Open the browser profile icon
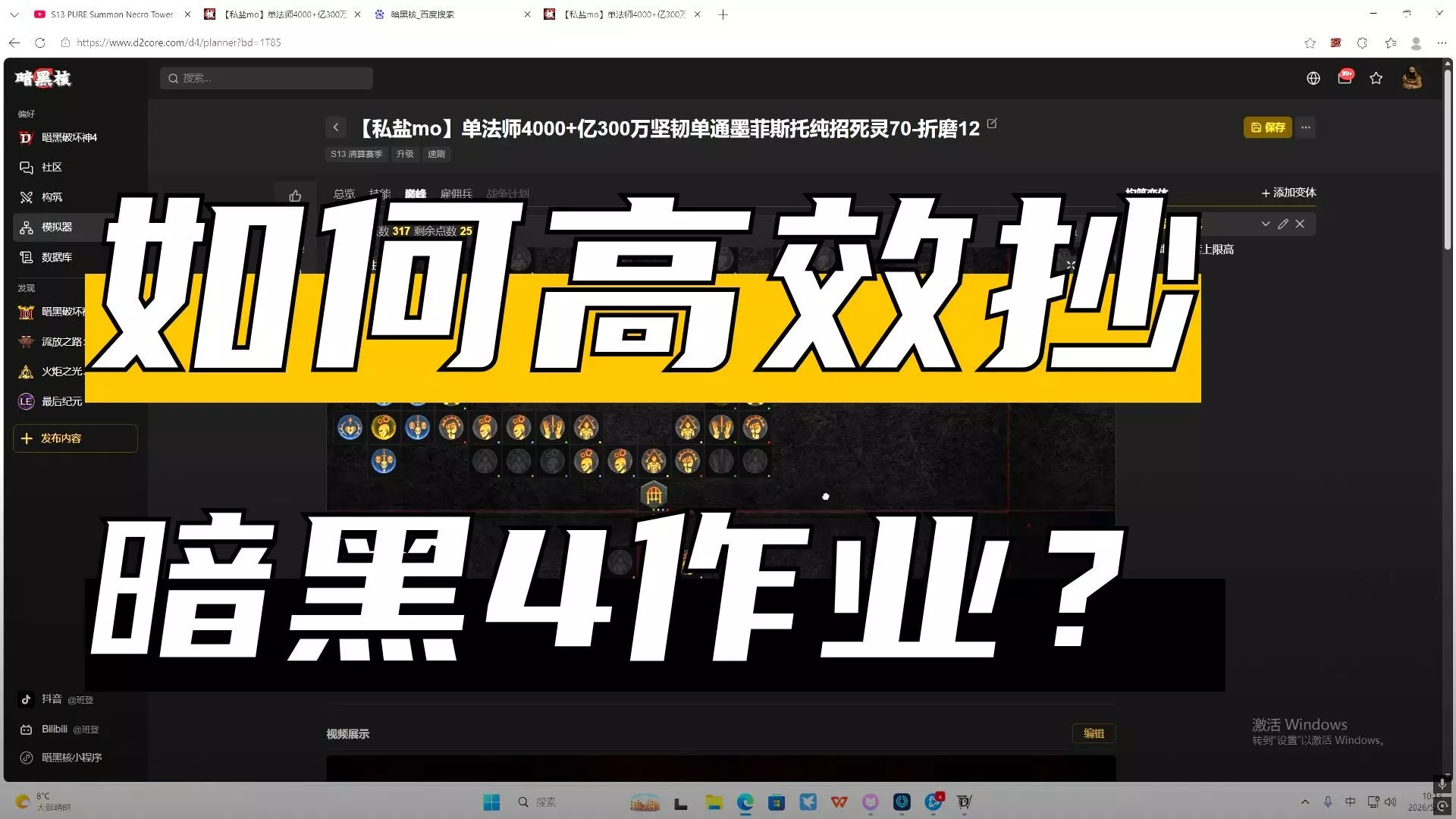The width and height of the screenshot is (1456, 819). (x=1416, y=43)
